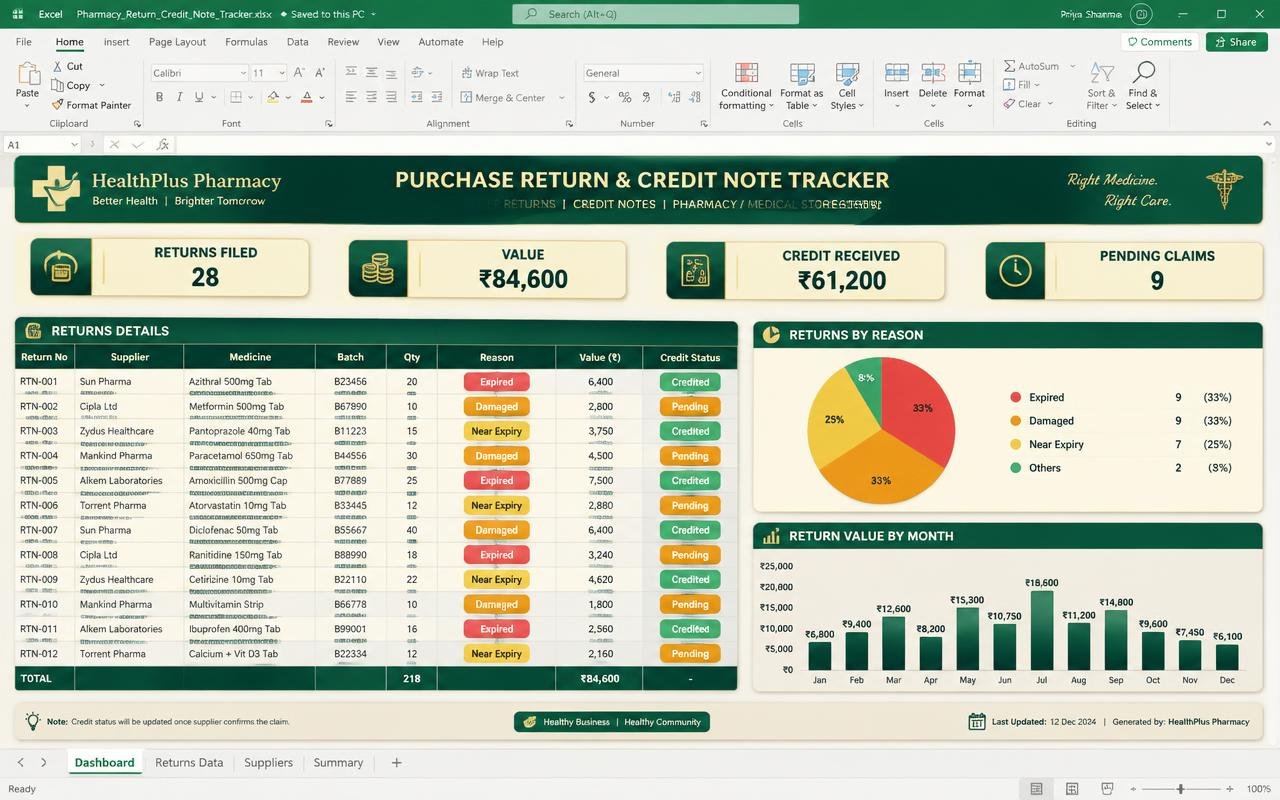
Task: Switch to the Suppliers sheet tab
Action: [x=269, y=763]
